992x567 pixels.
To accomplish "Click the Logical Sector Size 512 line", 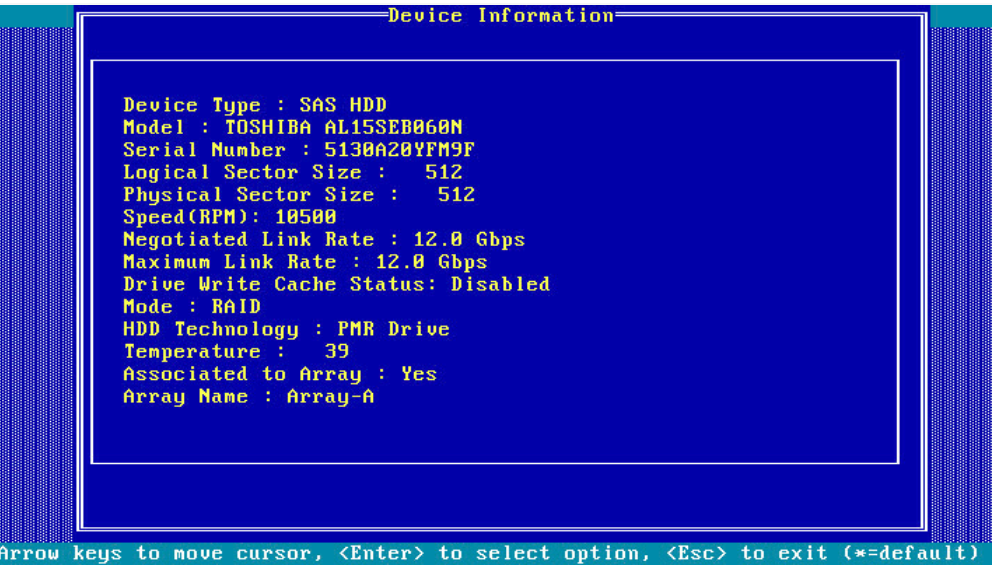I will coord(292,172).
